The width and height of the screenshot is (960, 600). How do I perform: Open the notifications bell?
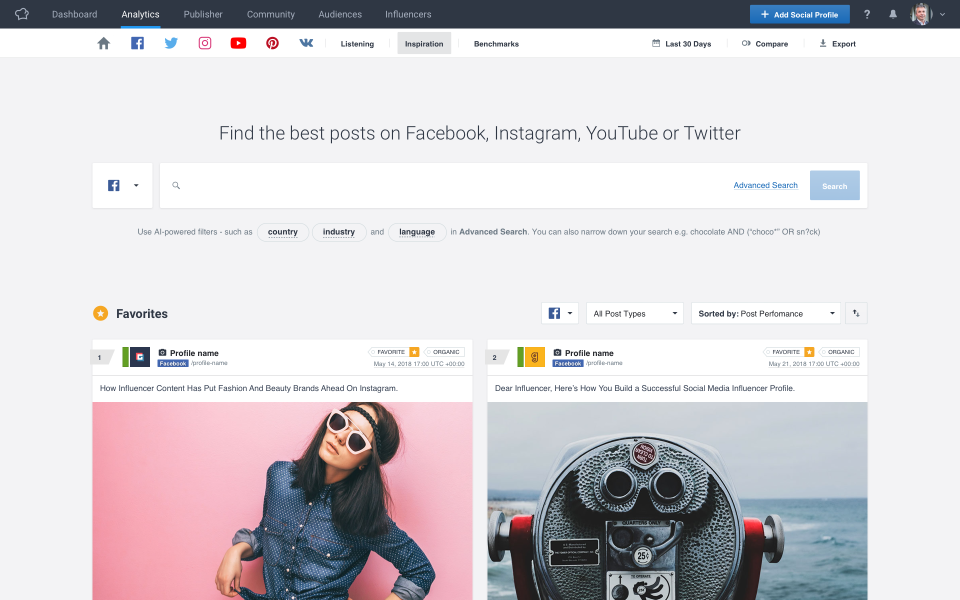[x=893, y=15]
